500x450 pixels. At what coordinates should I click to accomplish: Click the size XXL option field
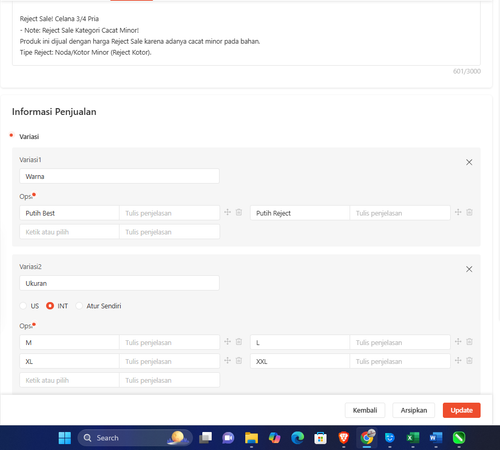click(300, 361)
